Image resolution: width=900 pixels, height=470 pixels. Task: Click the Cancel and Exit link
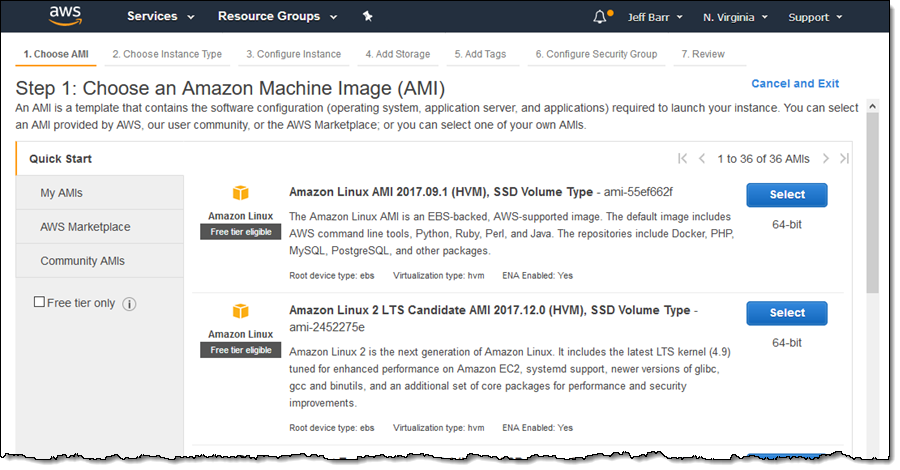point(795,84)
